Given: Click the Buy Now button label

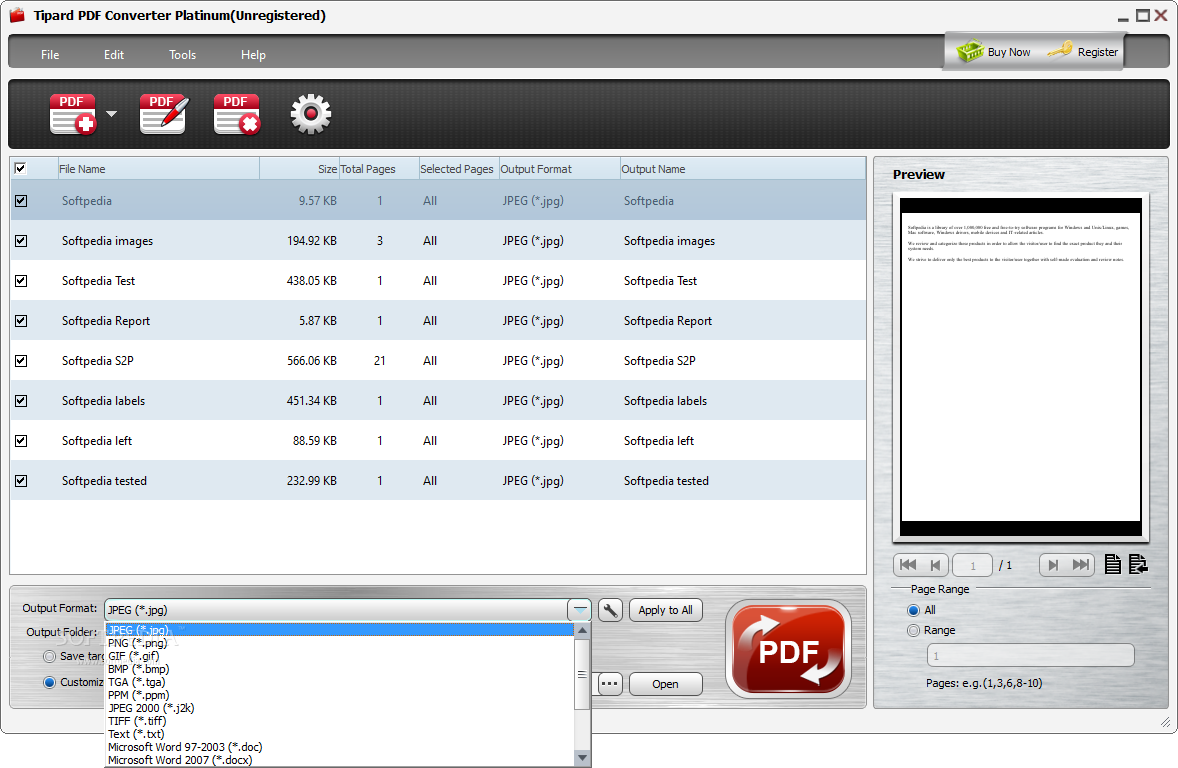Looking at the screenshot, I should click(x=1009, y=52).
